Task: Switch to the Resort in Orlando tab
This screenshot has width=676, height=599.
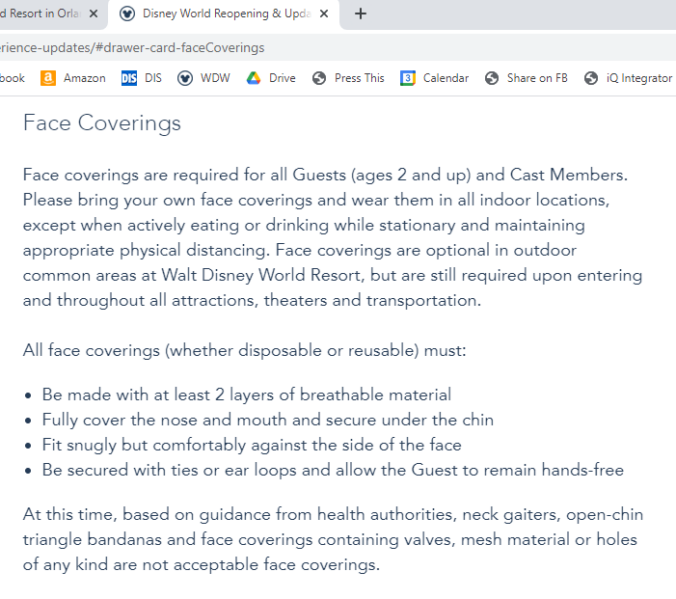Action: [x=43, y=14]
